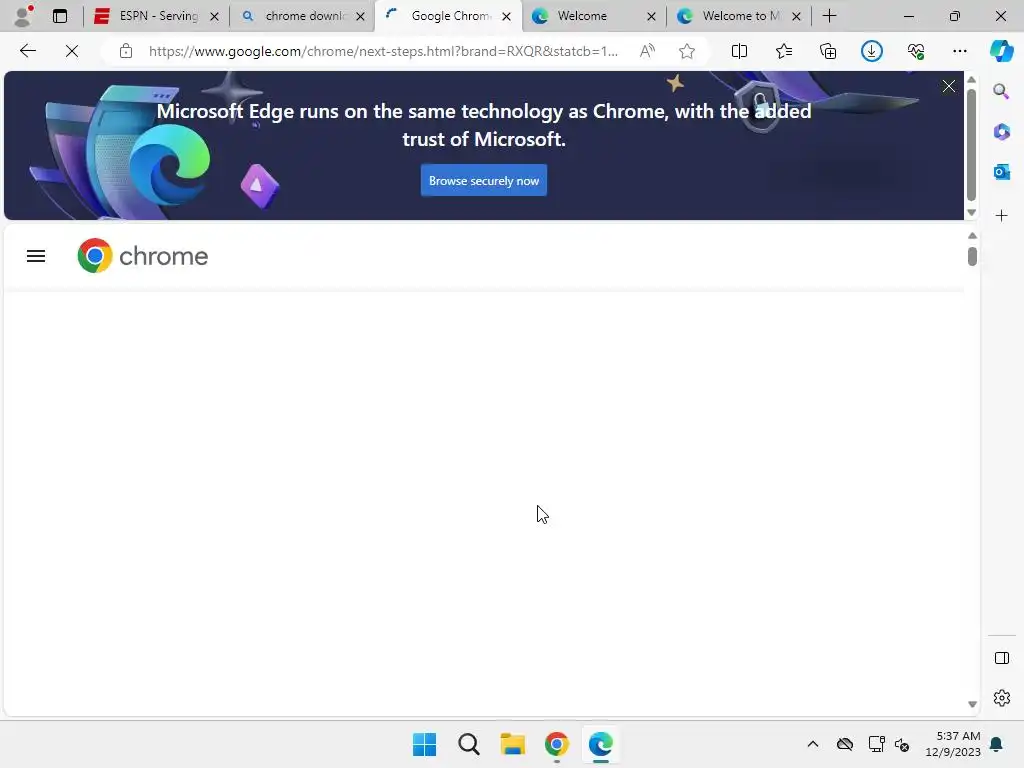Open sidebar Search icon
The width and height of the screenshot is (1024, 768).
click(1001, 91)
